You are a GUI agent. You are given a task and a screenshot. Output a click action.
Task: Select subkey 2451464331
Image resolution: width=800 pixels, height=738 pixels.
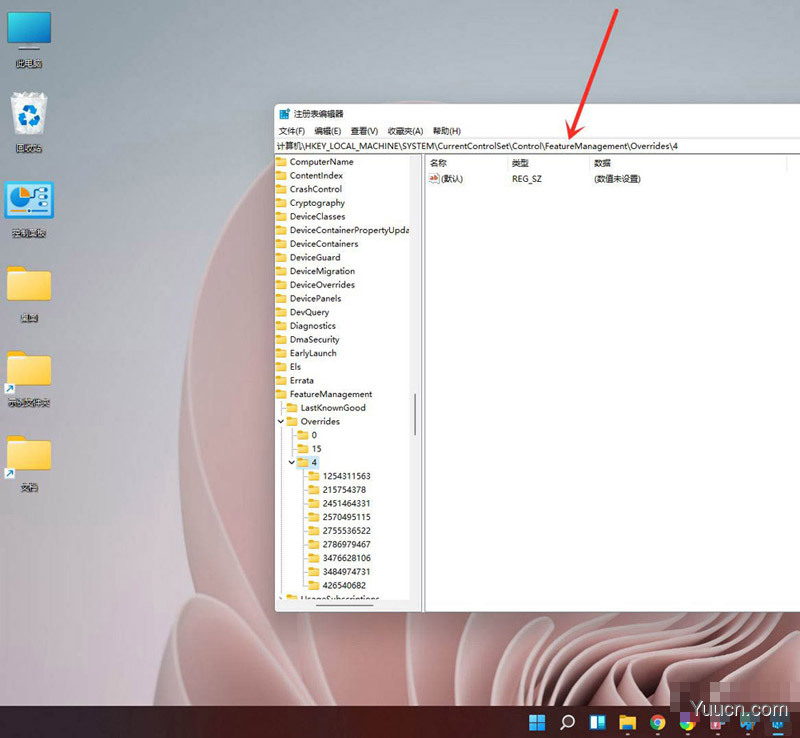[346, 504]
